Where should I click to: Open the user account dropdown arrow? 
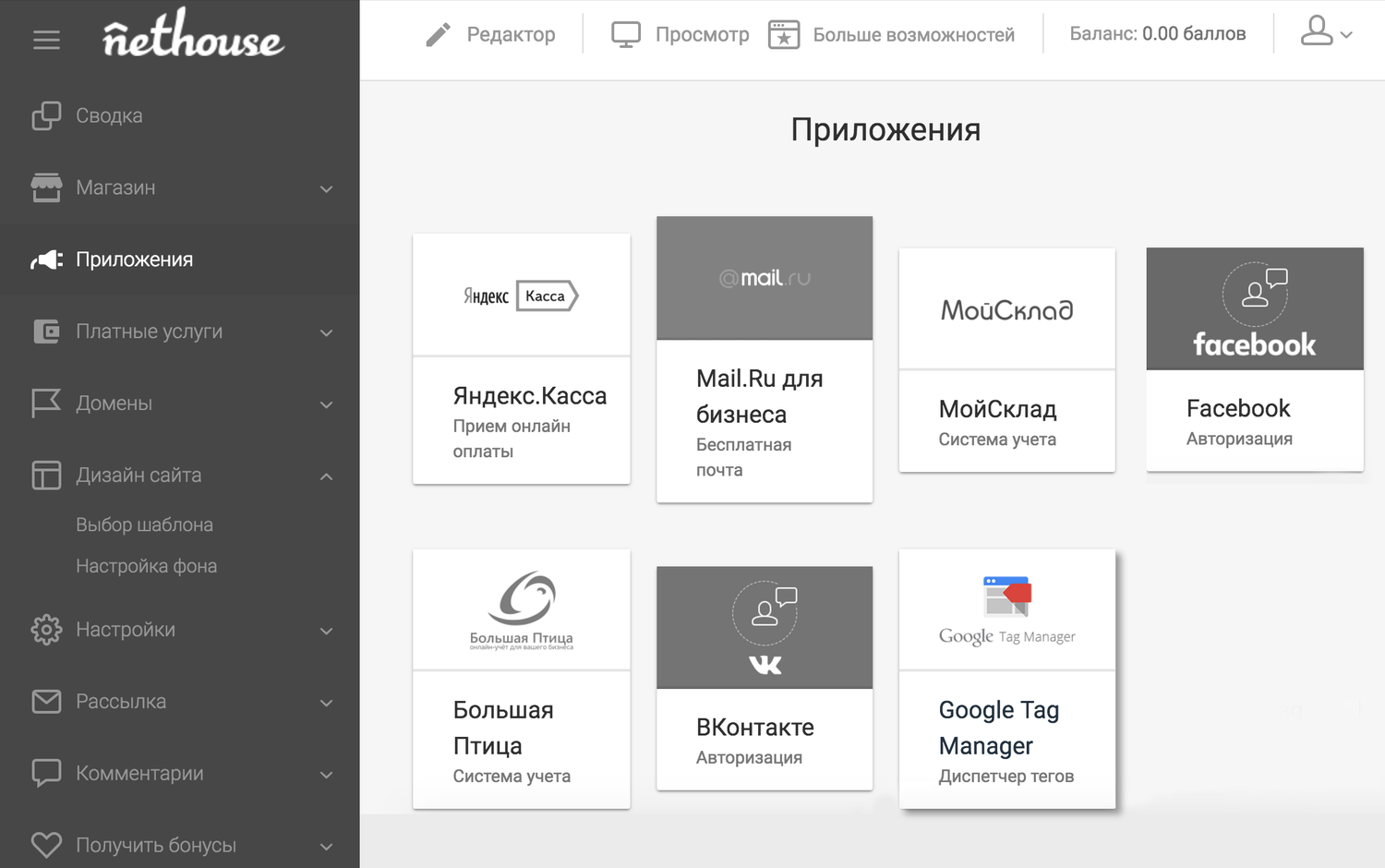click(1346, 35)
